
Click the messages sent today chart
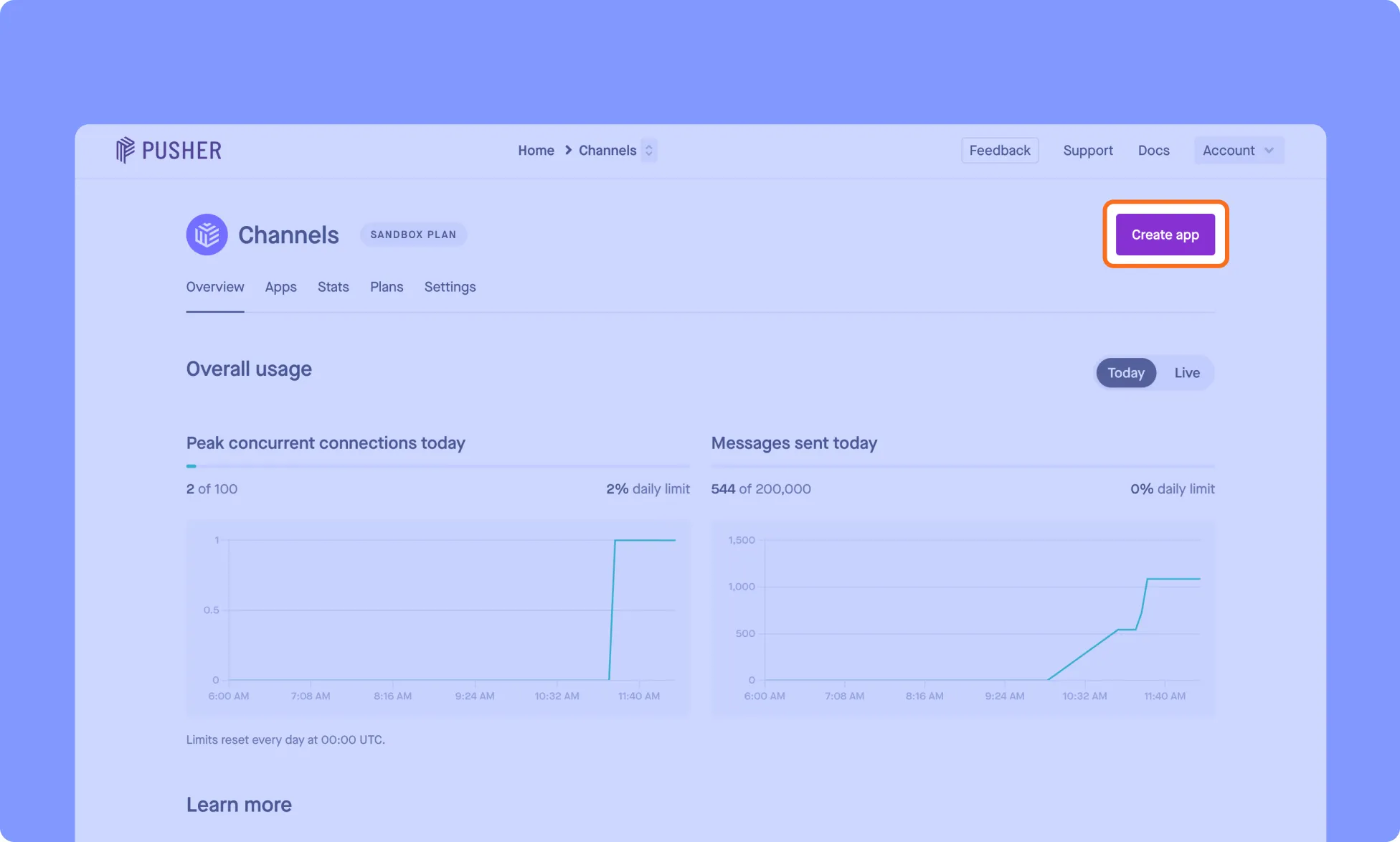(x=963, y=618)
